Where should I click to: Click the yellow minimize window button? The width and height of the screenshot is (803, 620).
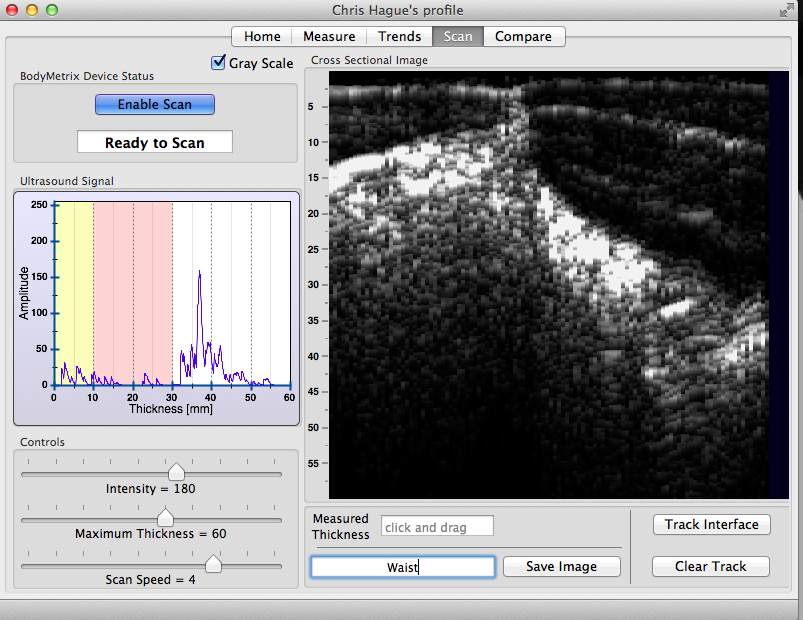(32, 10)
